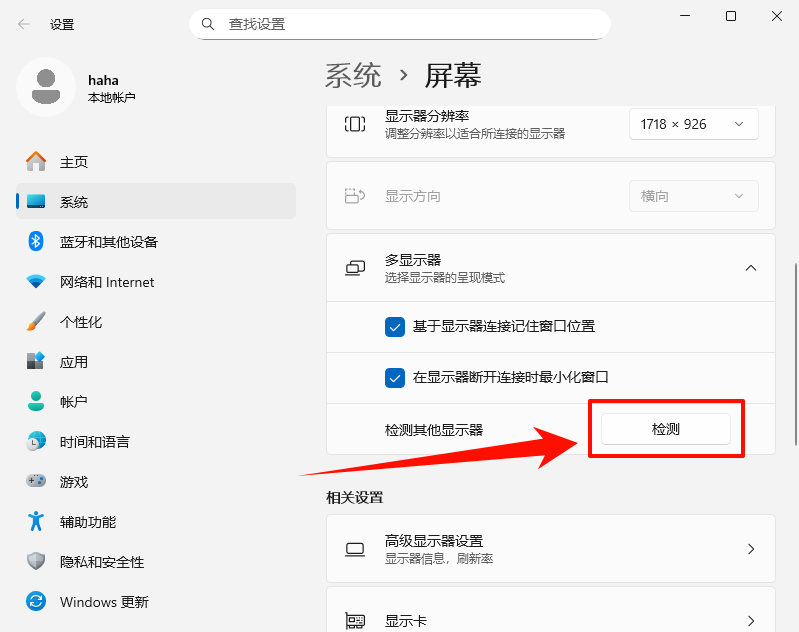Image resolution: width=799 pixels, height=632 pixels.
Task: Click the 时间和语言 globe clock icon
Action: coord(36,441)
